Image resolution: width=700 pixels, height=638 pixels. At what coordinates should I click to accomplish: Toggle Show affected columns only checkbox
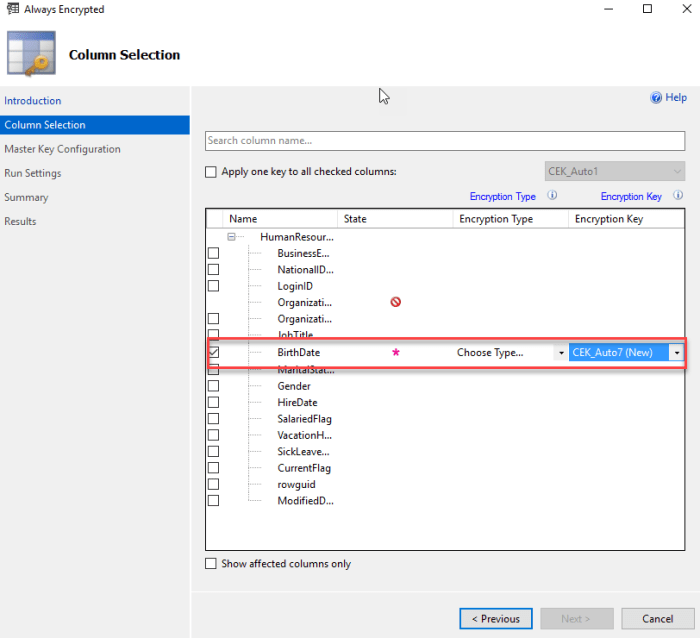[x=211, y=564]
